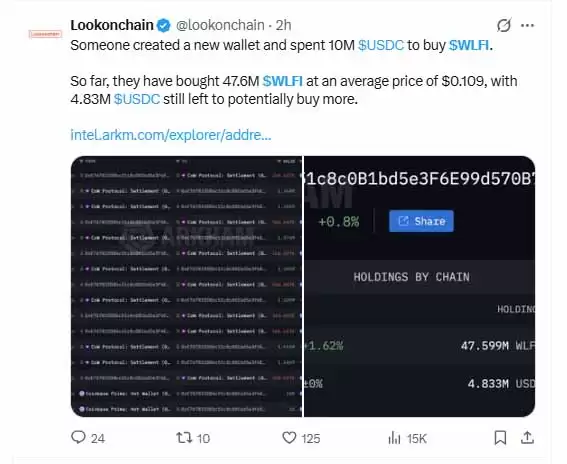This screenshot has height=464, width=567.
Task: Click the $USDC cashtag after 4.83M
Action: (x=137, y=99)
